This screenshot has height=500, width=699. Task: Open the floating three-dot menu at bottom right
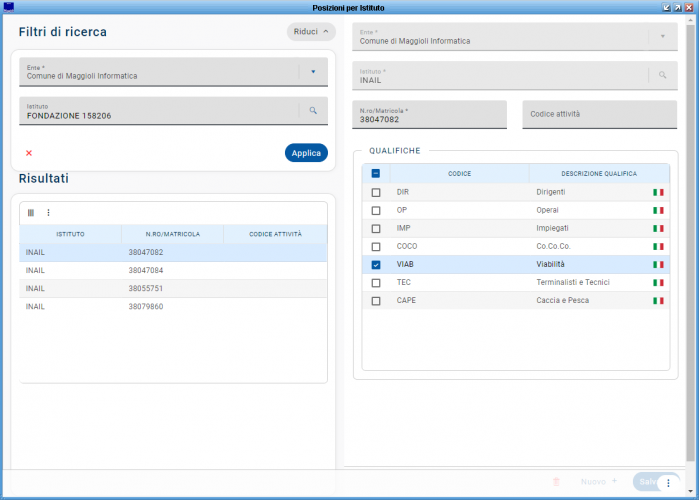point(668,482)
